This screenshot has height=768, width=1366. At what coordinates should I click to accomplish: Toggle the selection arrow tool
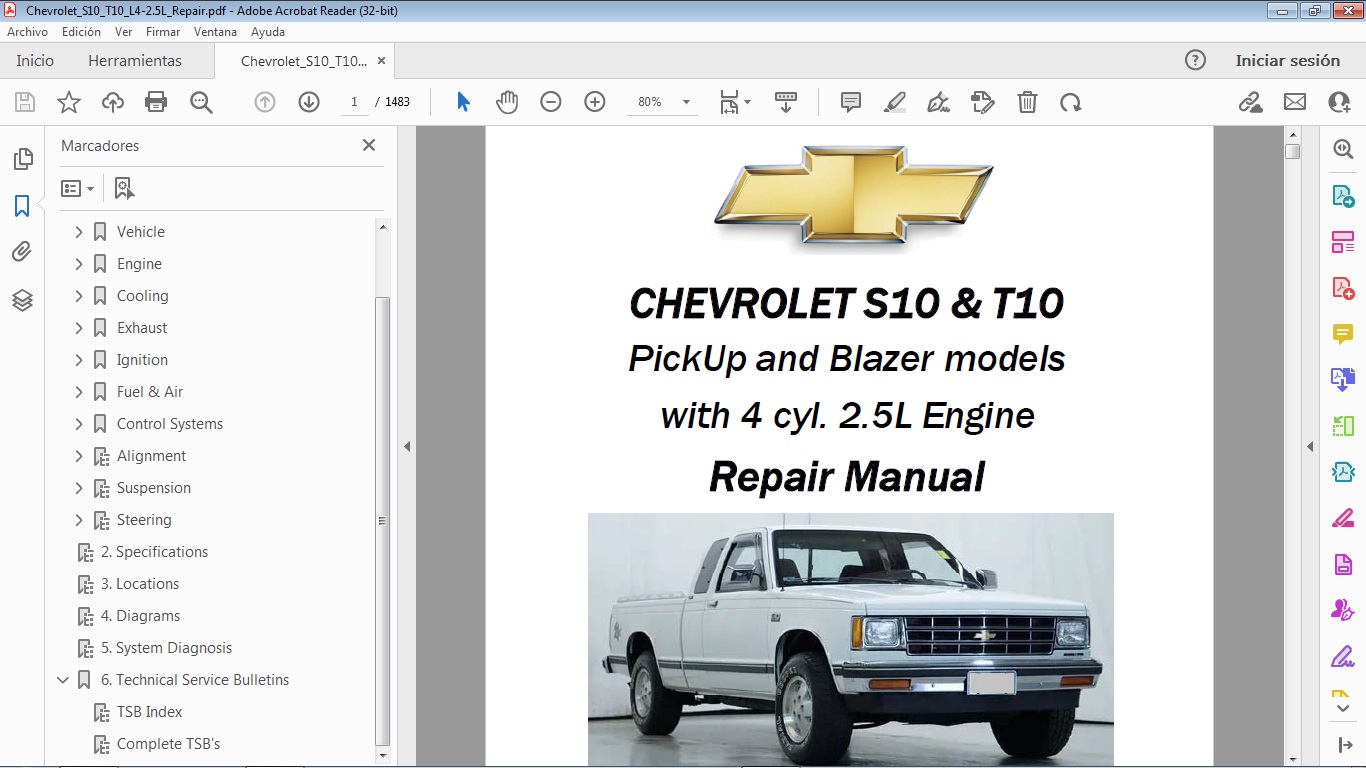coord(462,101)
